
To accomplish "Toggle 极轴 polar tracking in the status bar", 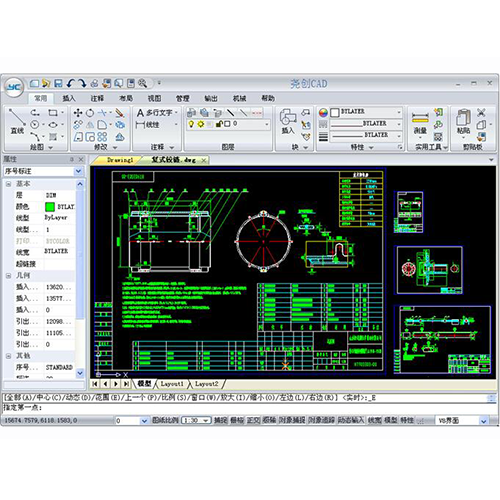I will (x=269, y=420).
